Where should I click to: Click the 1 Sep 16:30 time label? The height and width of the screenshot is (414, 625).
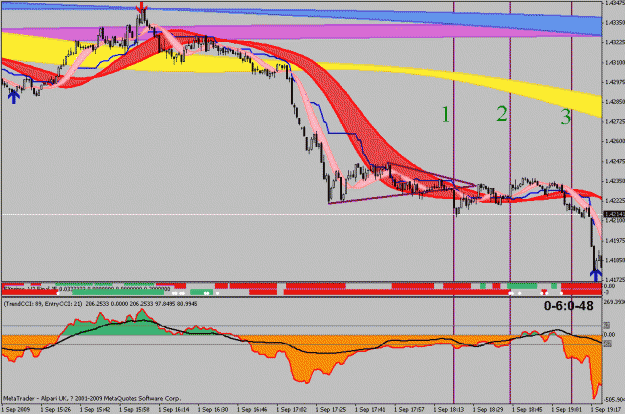coord(213,409)
